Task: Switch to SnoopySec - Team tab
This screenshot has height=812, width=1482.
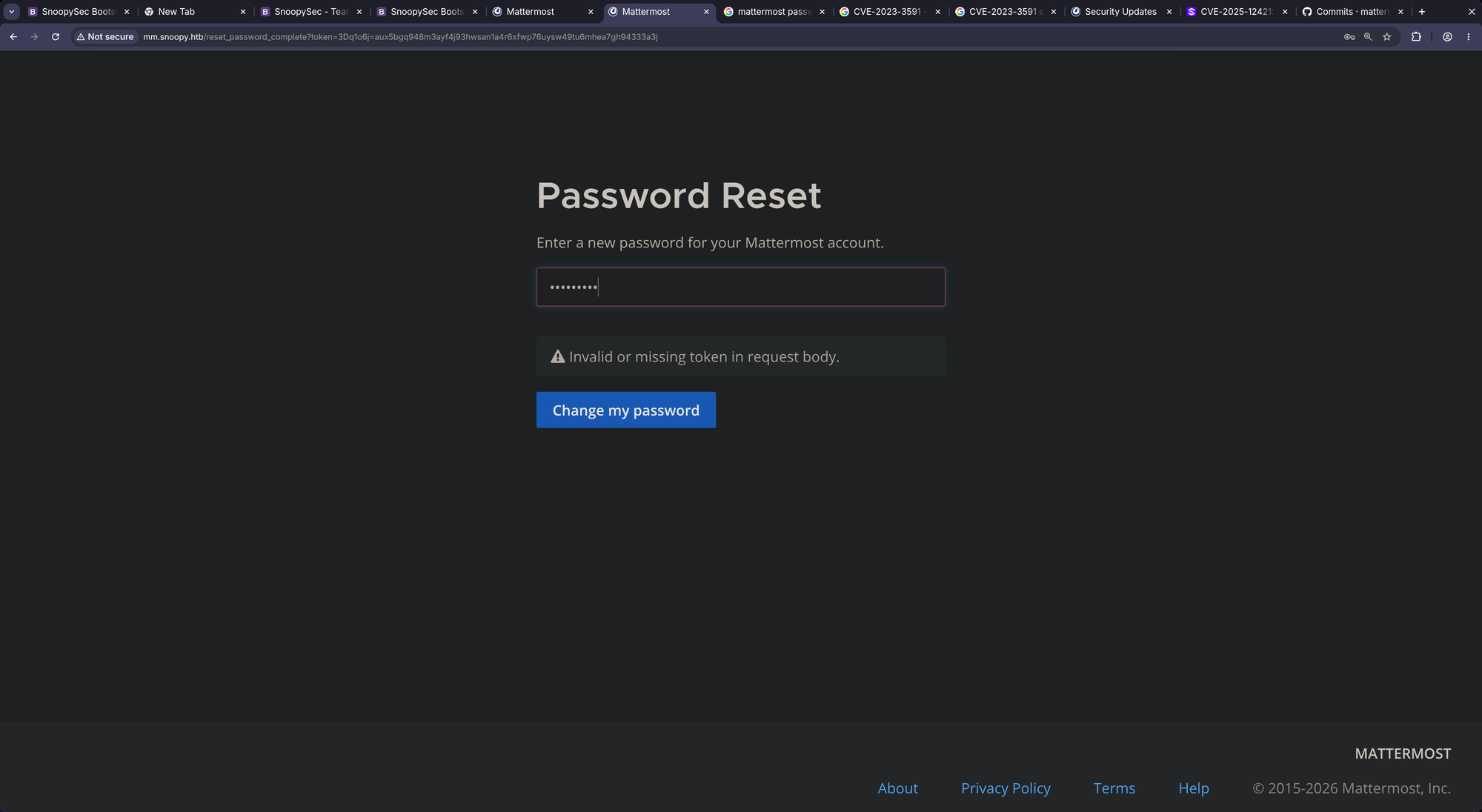Action: [311, 12]
